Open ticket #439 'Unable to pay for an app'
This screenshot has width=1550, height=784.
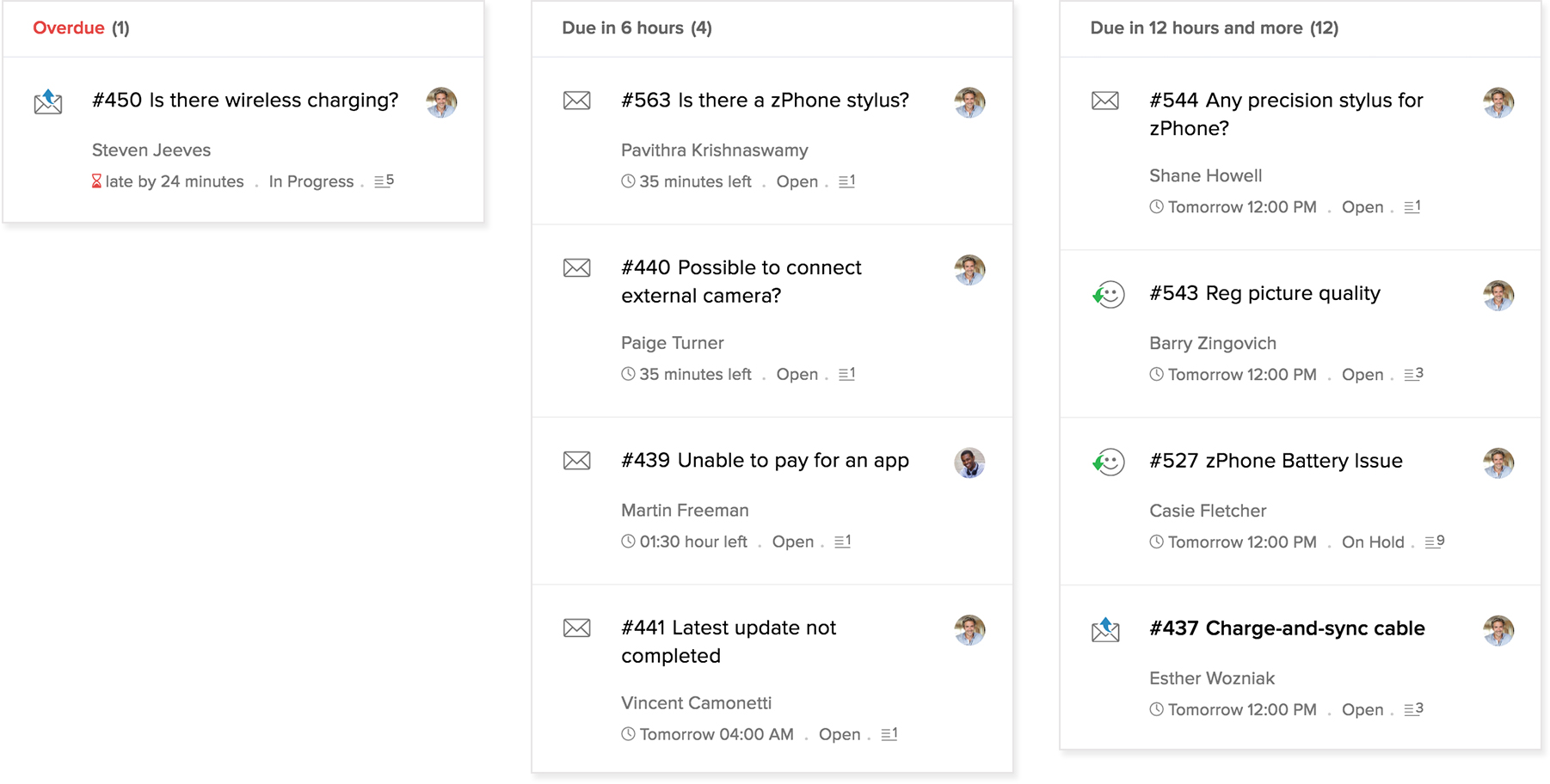pos(765,460)
